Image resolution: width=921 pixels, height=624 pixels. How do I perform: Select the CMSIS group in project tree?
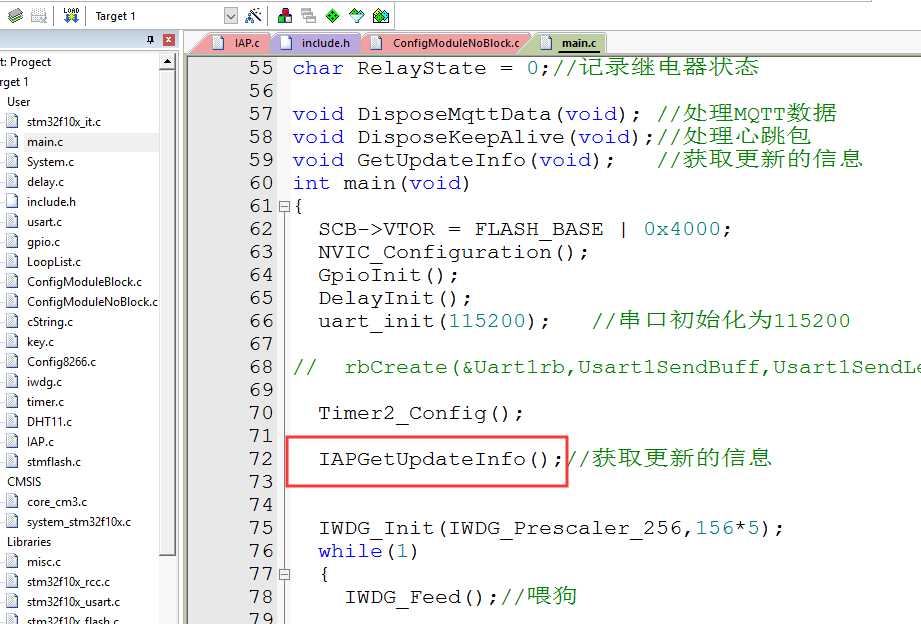pos(24,482)
